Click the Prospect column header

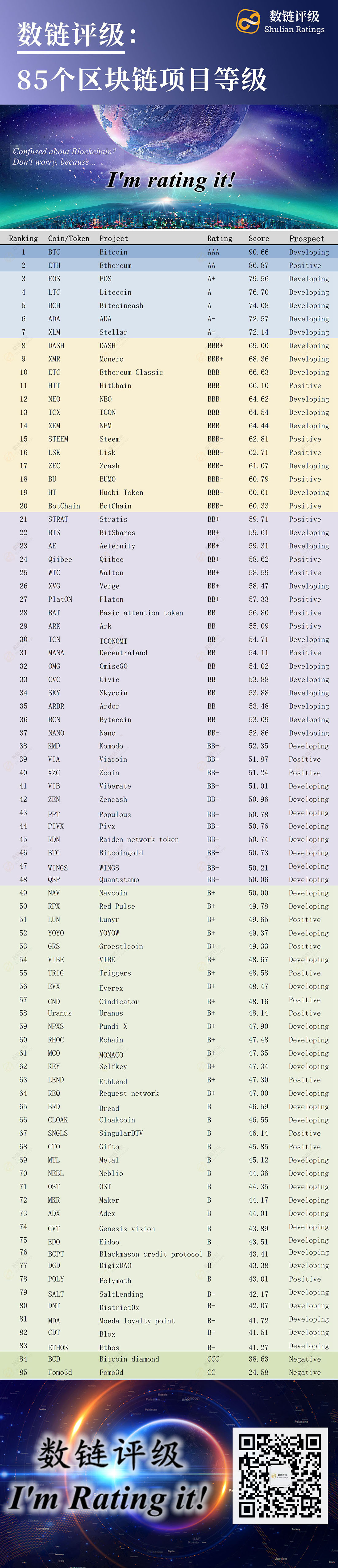coord(306,239)
